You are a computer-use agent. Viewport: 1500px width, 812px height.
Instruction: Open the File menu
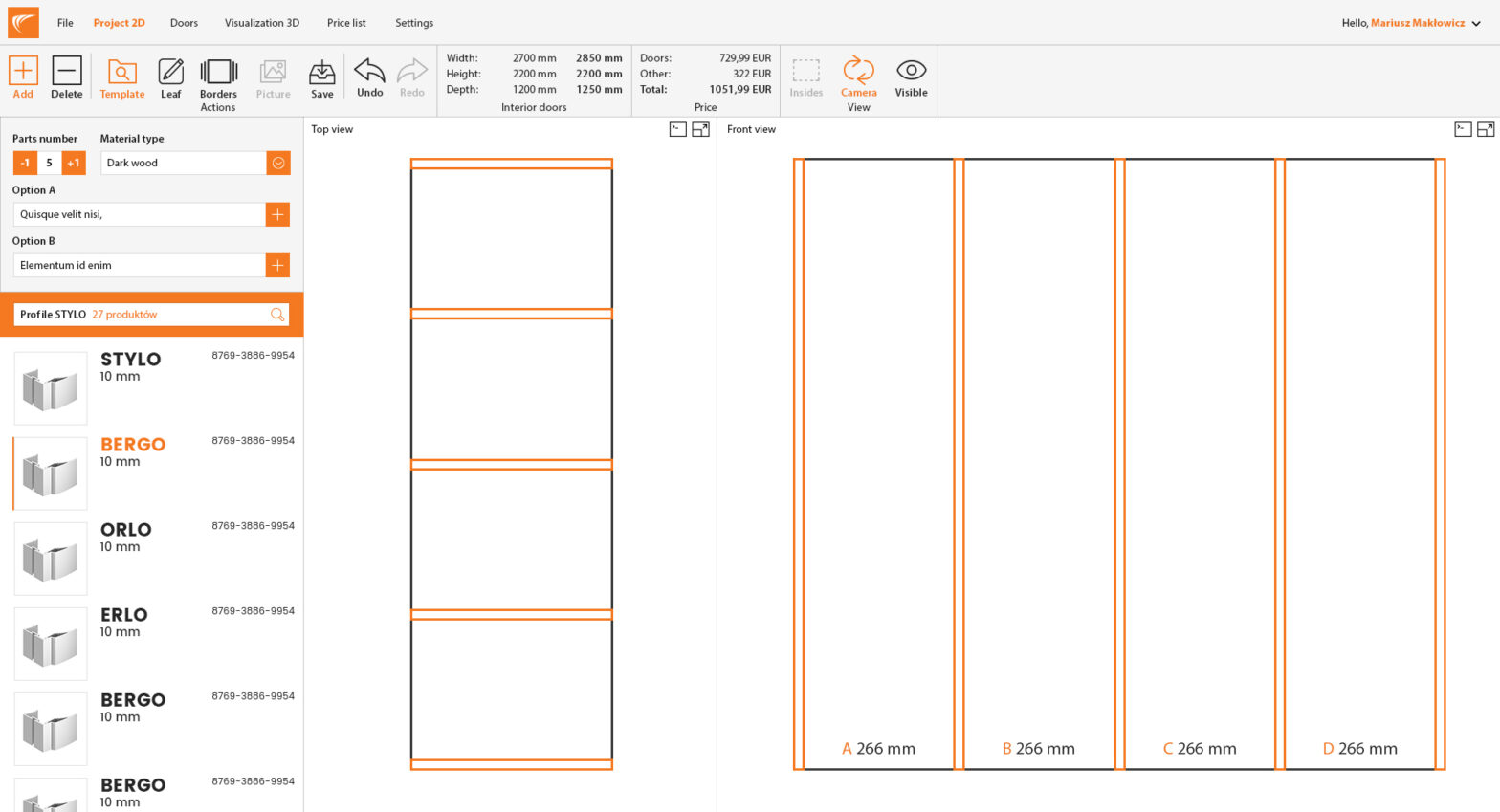65,23
